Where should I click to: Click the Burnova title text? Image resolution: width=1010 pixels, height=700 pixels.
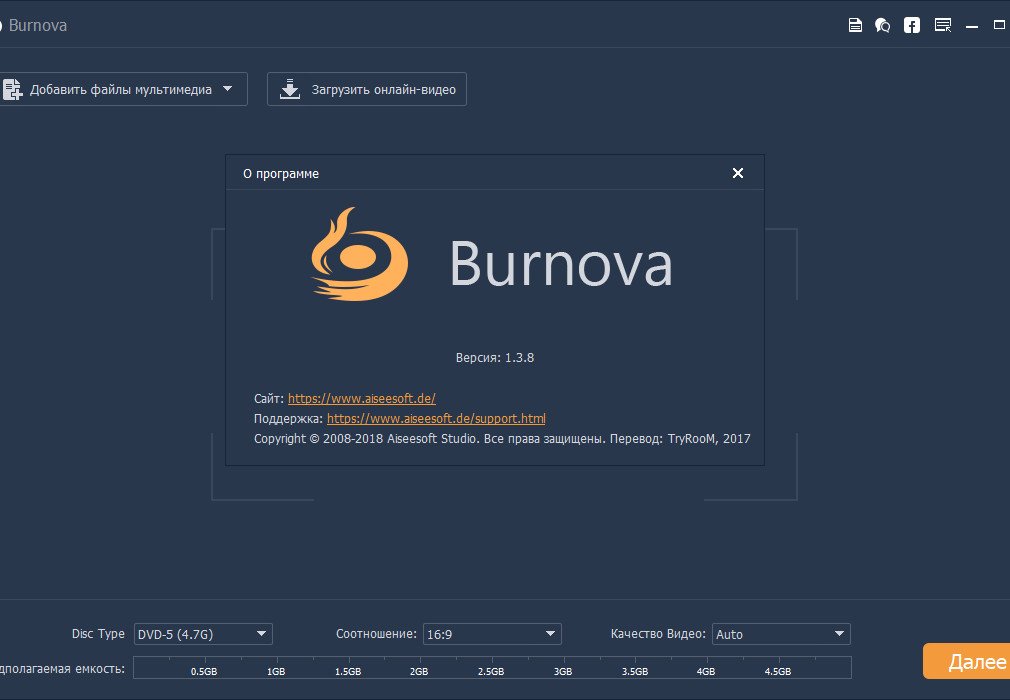pos(37,25)
